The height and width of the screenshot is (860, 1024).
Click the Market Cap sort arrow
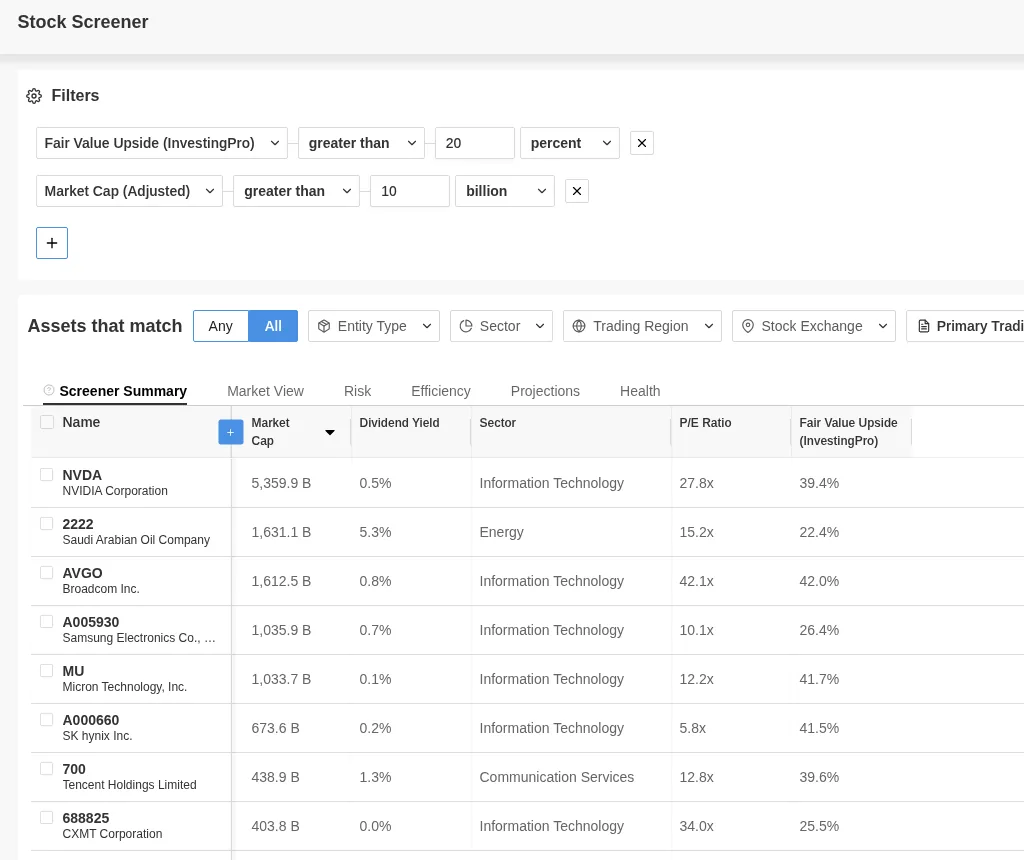click(x=330, y=432)
